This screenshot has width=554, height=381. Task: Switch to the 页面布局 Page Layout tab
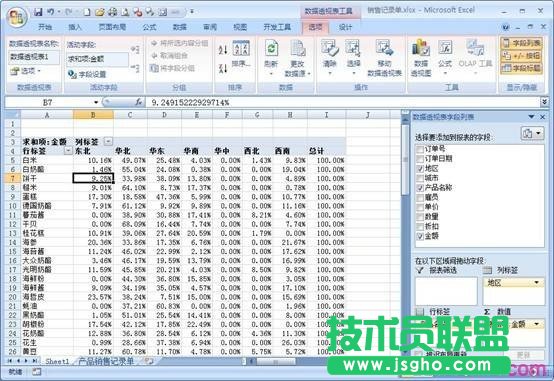click(x=112, y=27)
